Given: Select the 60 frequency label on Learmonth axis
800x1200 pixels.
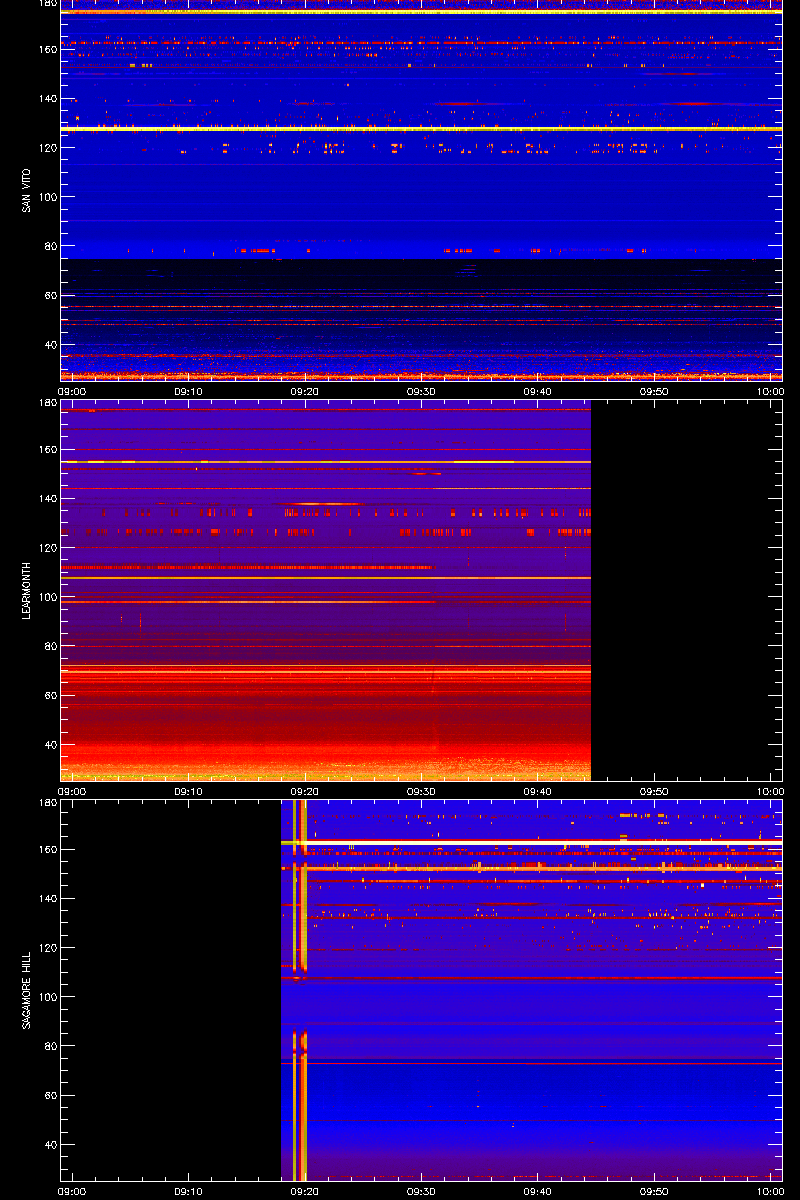Looking at the screenshot, I should tap(51, 695).
